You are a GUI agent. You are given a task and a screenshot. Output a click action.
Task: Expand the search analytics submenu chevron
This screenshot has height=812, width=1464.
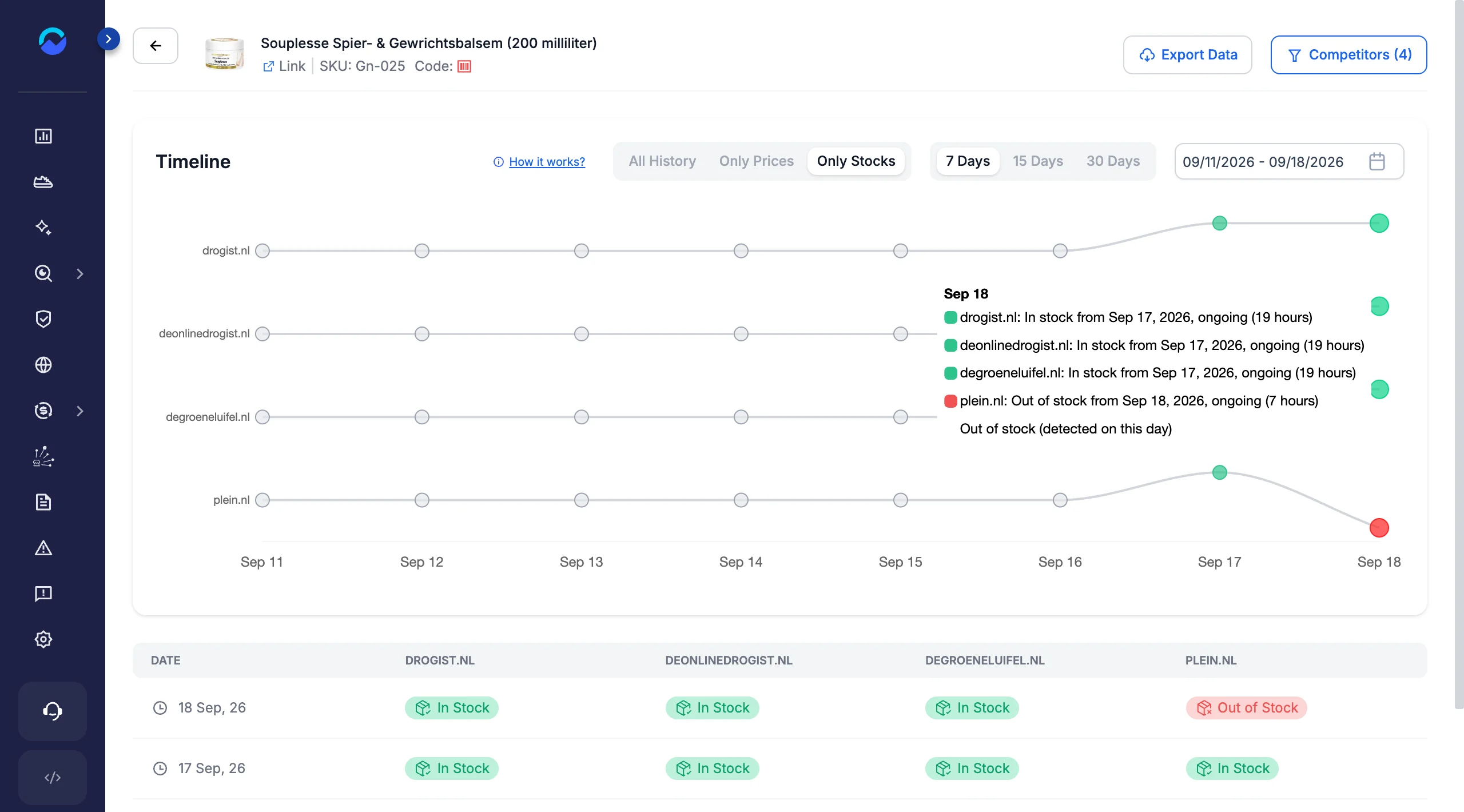tap(80, 274)
